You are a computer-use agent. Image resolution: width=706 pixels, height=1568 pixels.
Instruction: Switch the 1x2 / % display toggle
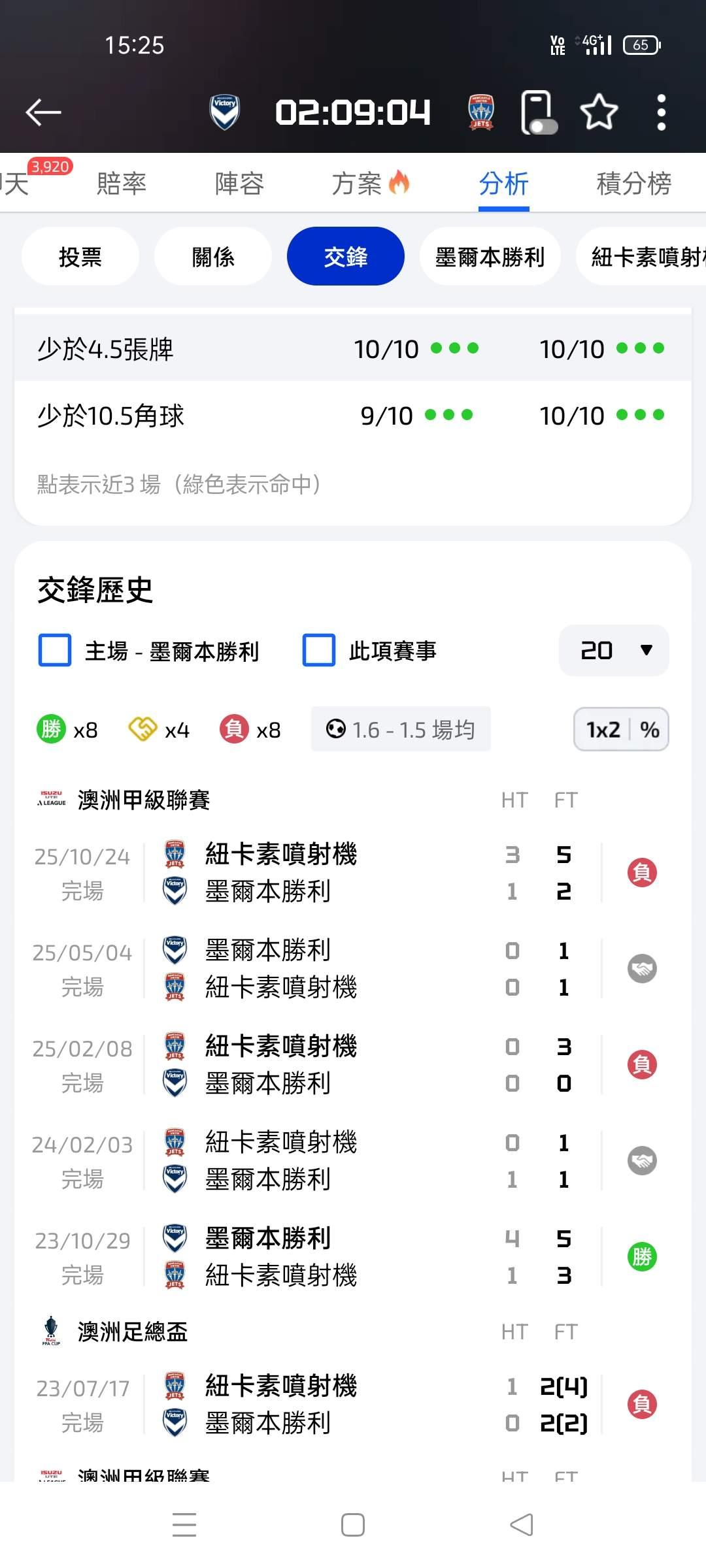coord(620,729)
